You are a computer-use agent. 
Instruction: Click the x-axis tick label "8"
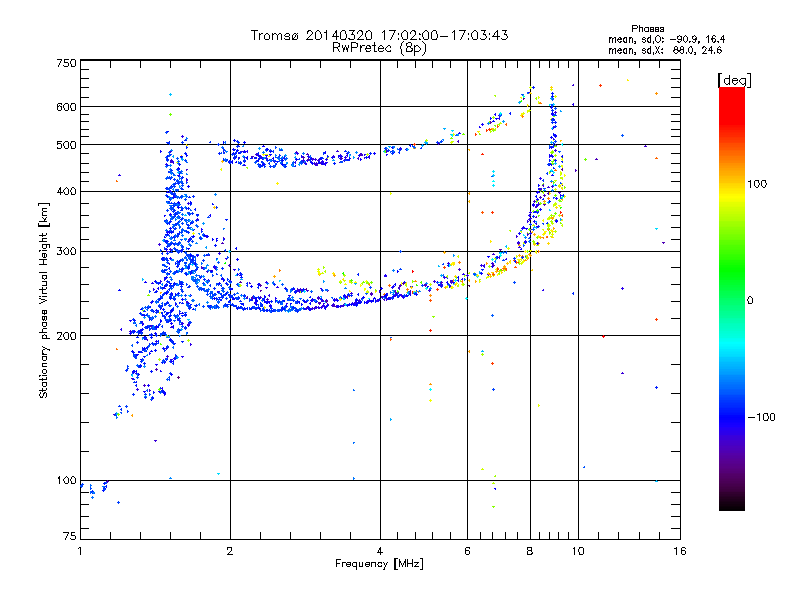coord(530,551)
